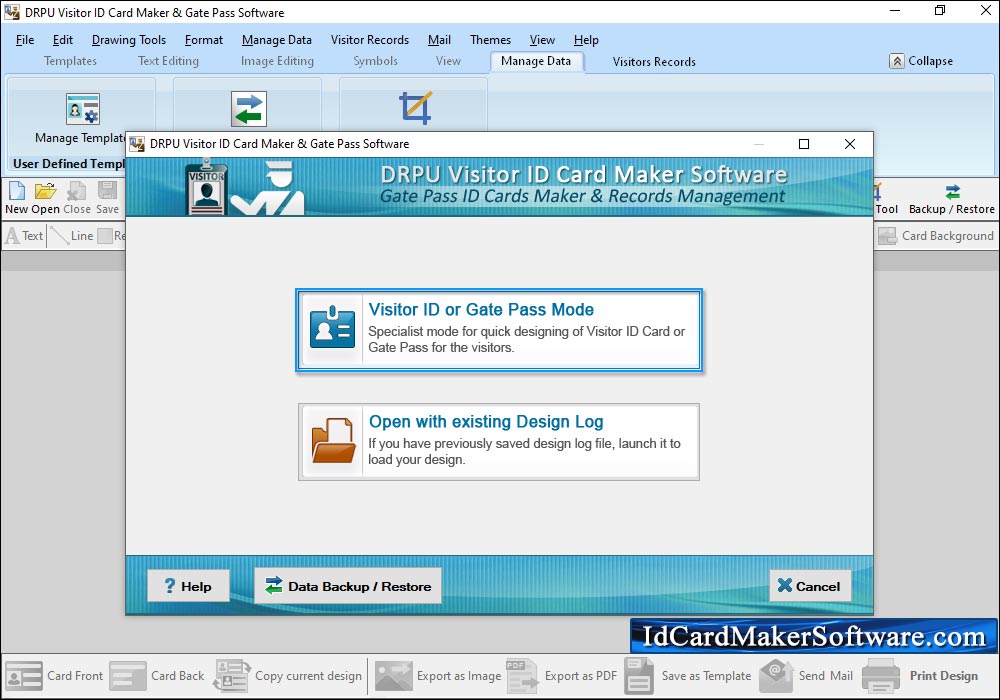Select the Manage Data ribbon tab
Screen dimensions: 1000x700
coord(536,61)
